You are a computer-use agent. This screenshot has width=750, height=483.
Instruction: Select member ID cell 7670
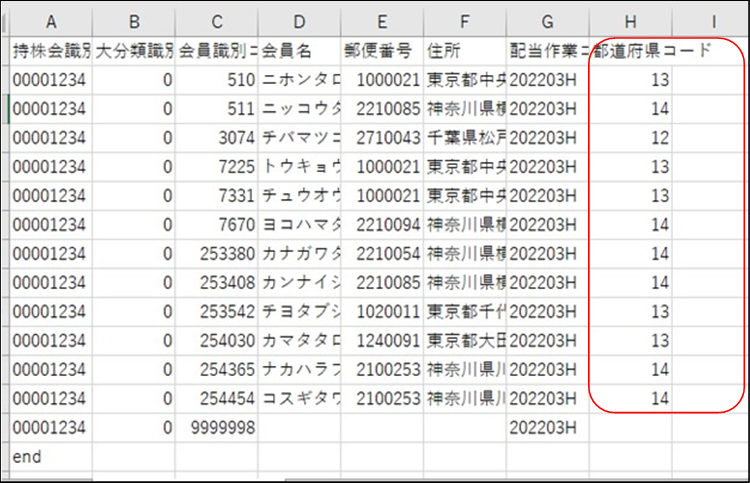(216, 225)
